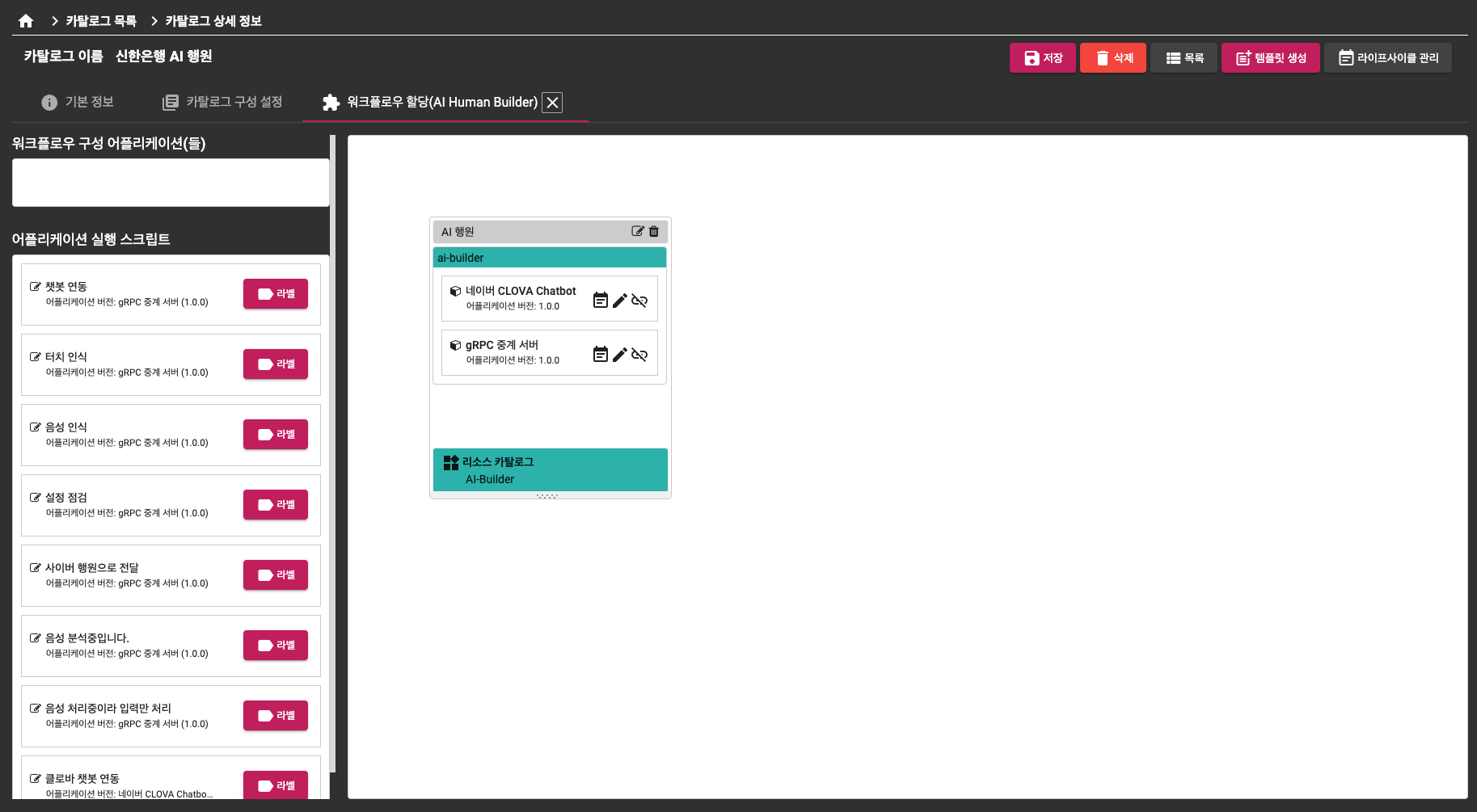Open 라이프사이클 관리 button
1477x812 pixels.
tap(1387, 58)
